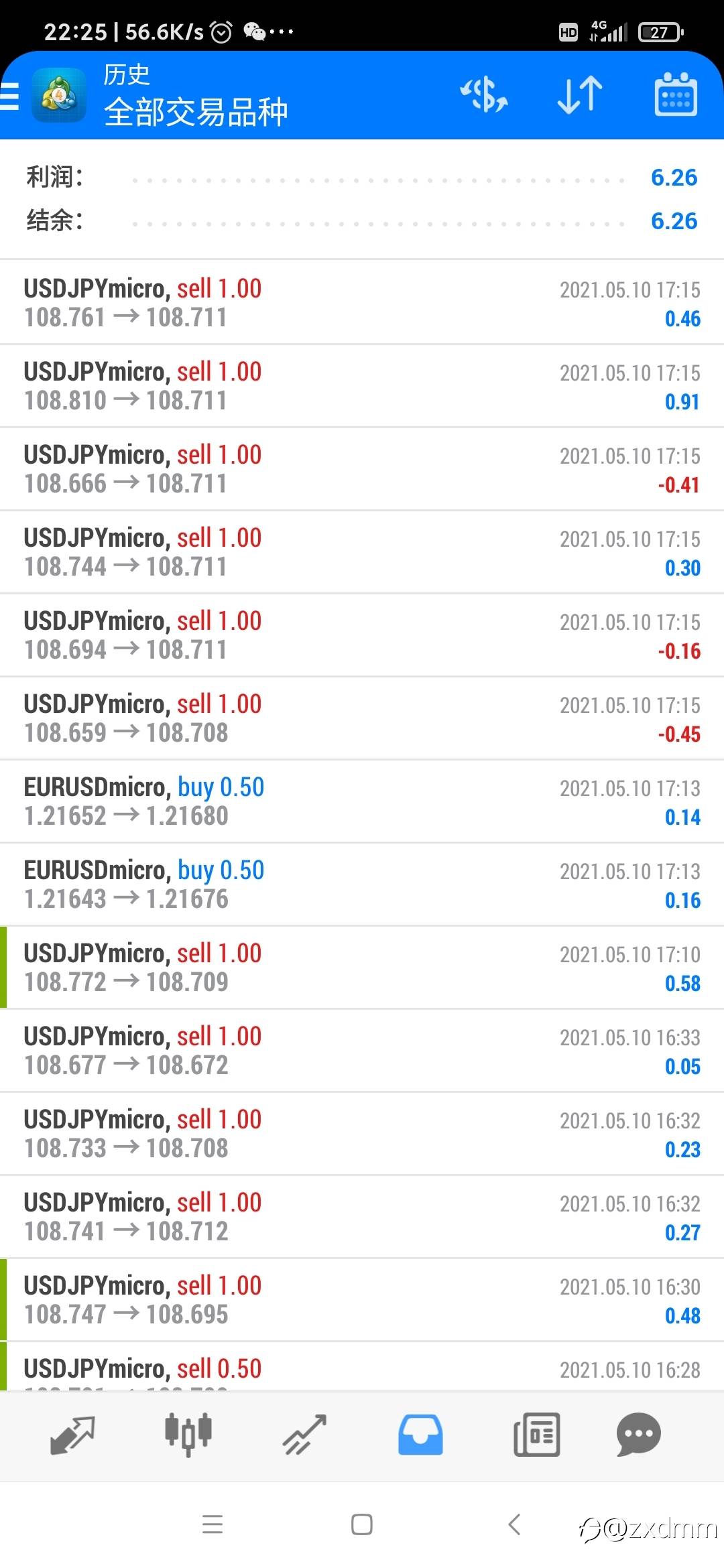This screenshot has height=1568, width=724.
Task: Open the symbol filter dollar icon
Action: pyautogui.click(x=484, y=94)
